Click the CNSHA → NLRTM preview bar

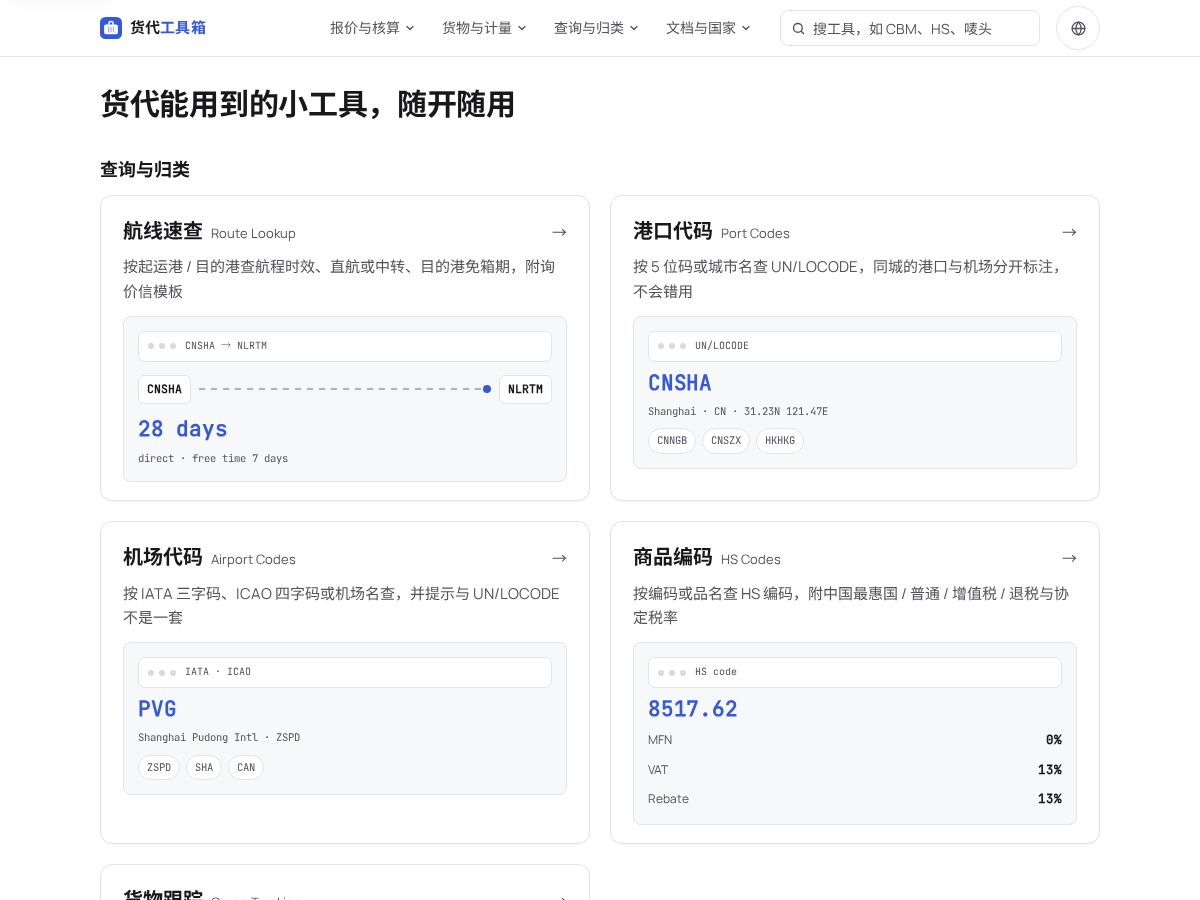345,346
